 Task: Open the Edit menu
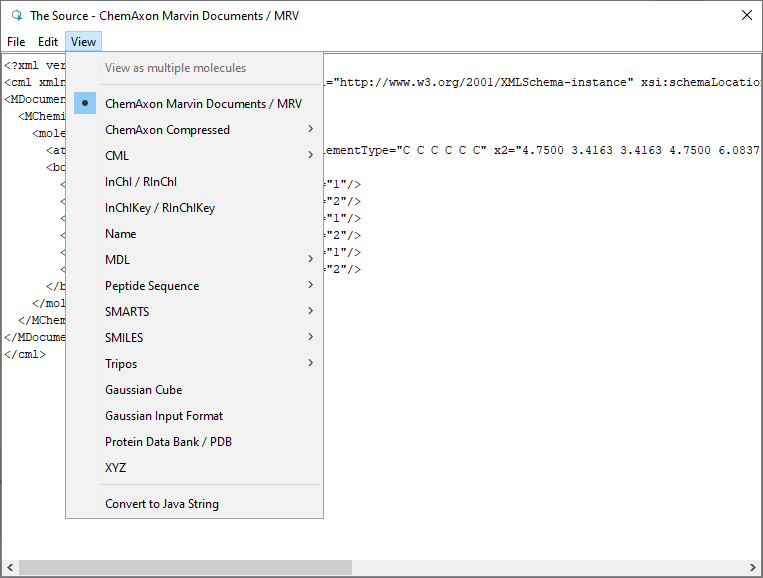point(48,42)
